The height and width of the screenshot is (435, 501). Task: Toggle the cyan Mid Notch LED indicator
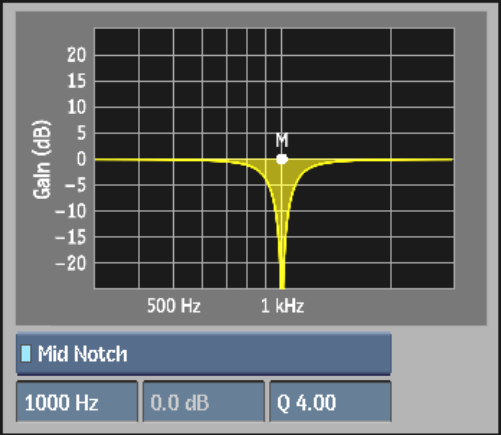26,354
